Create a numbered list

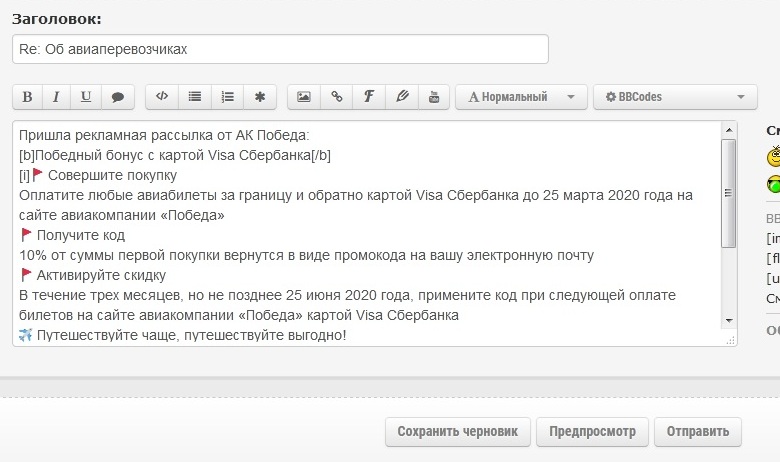[x=228, y=97]
